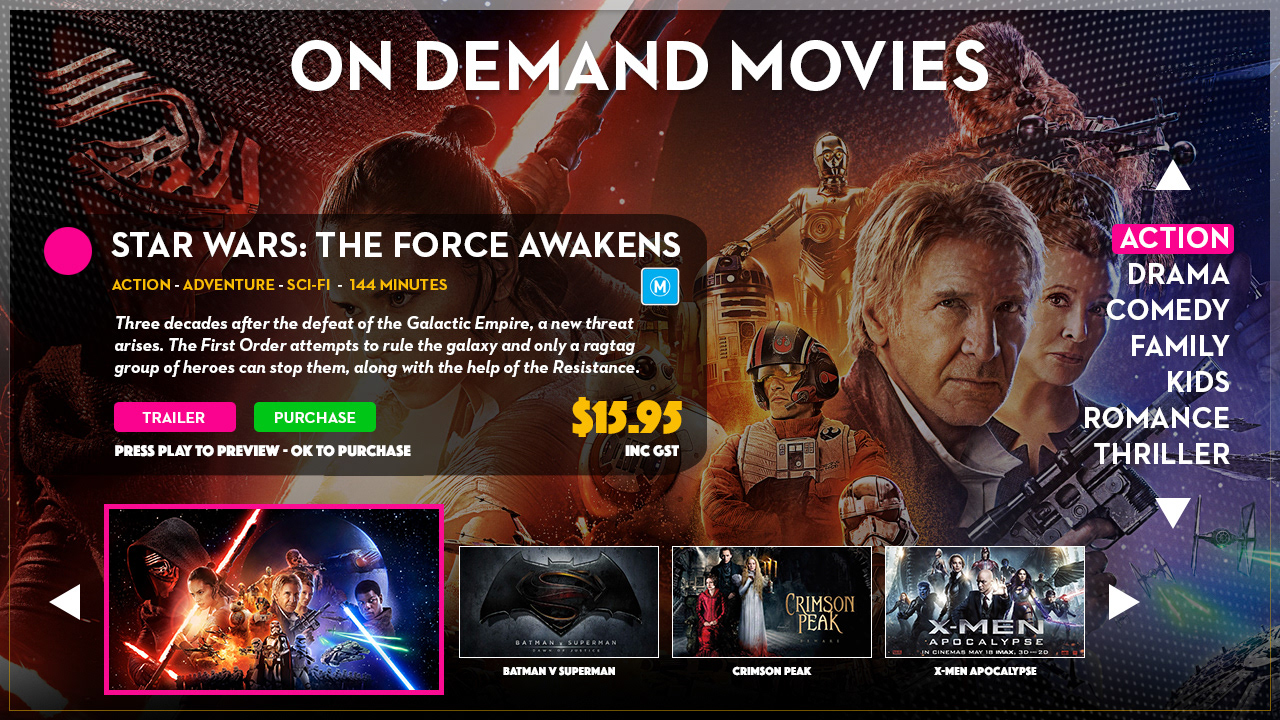Switch to the Thriller genre

tap(1162, 454)
